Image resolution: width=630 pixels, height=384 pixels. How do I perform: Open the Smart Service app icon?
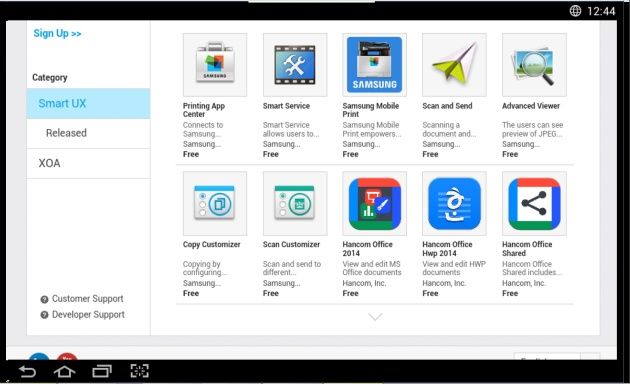tap(295, 65)
